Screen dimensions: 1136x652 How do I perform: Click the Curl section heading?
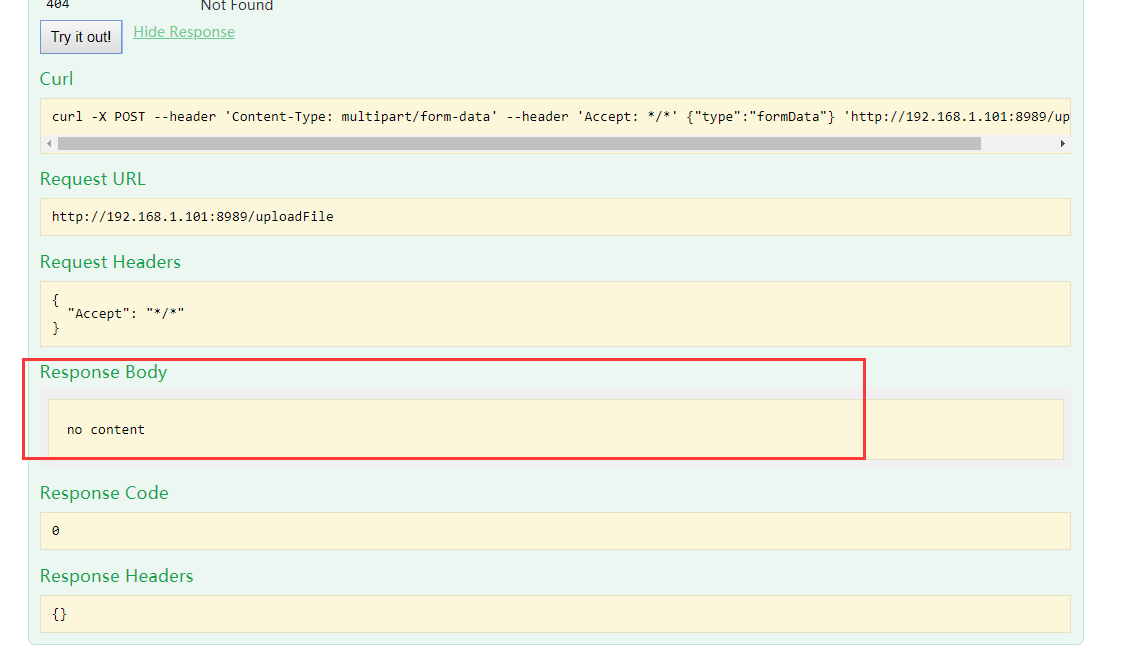(x=56, y=79)
